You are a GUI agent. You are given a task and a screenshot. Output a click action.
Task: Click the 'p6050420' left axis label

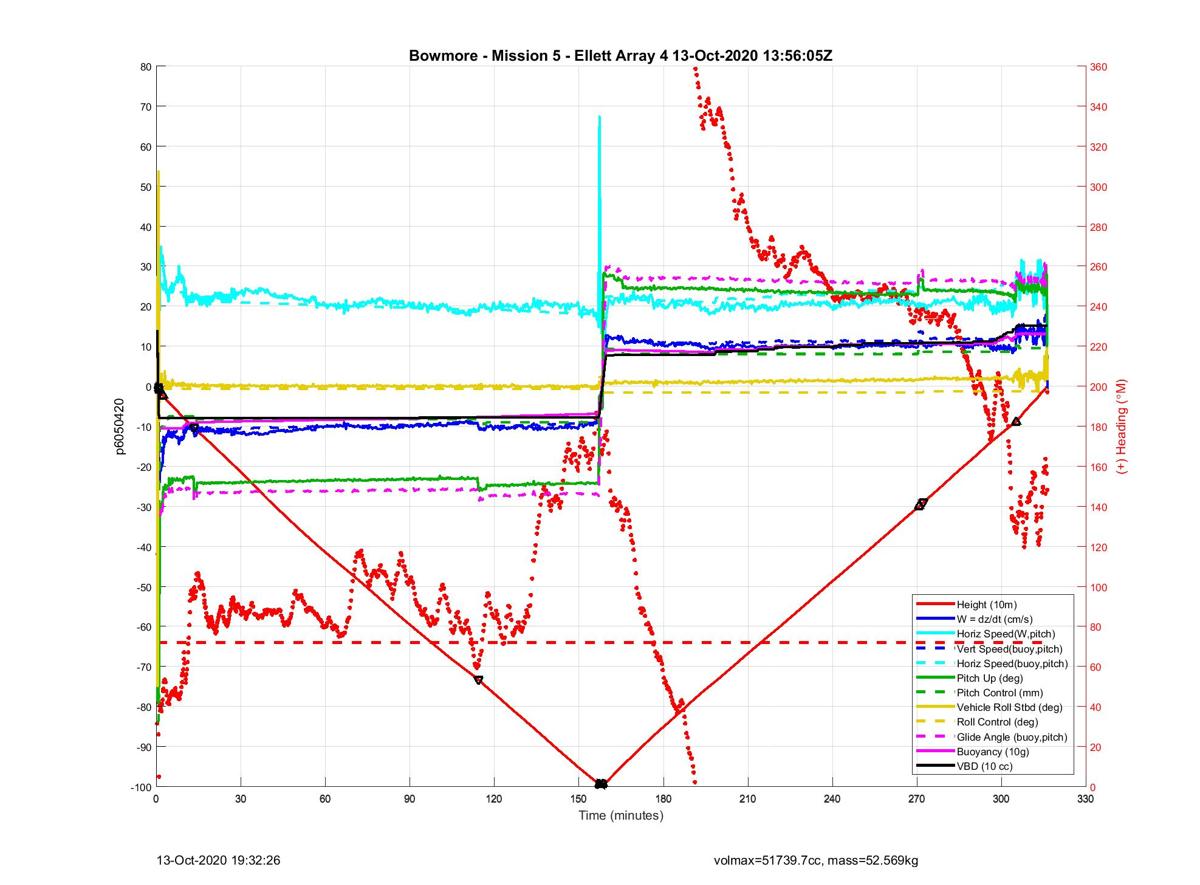click(x=121, y=427)
